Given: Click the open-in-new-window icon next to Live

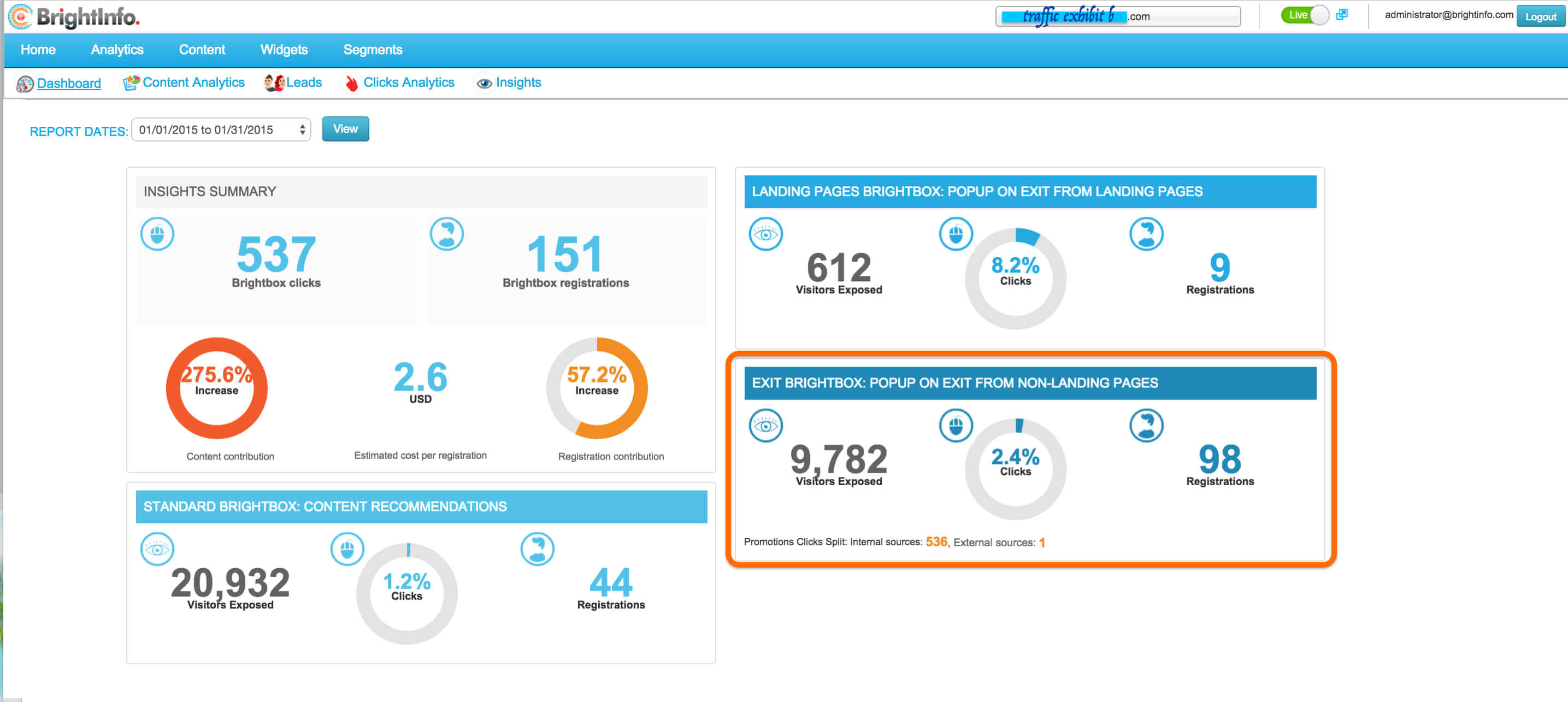Looking at the screenshot, I should click(1342, 15).
